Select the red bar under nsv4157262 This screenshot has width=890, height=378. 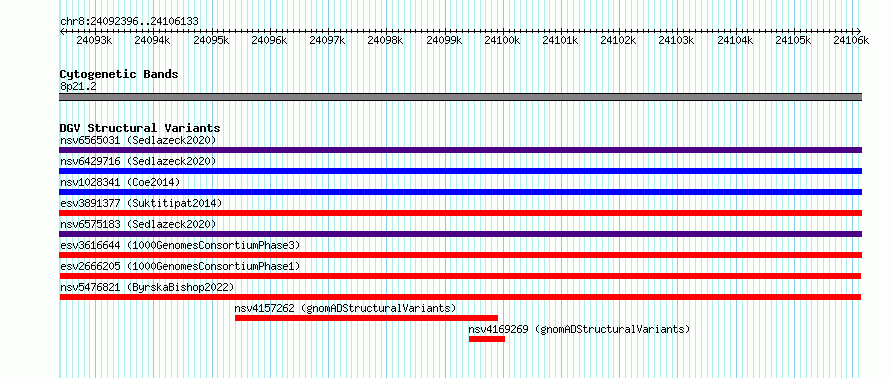pyautogui.click(x=366, y=318)
